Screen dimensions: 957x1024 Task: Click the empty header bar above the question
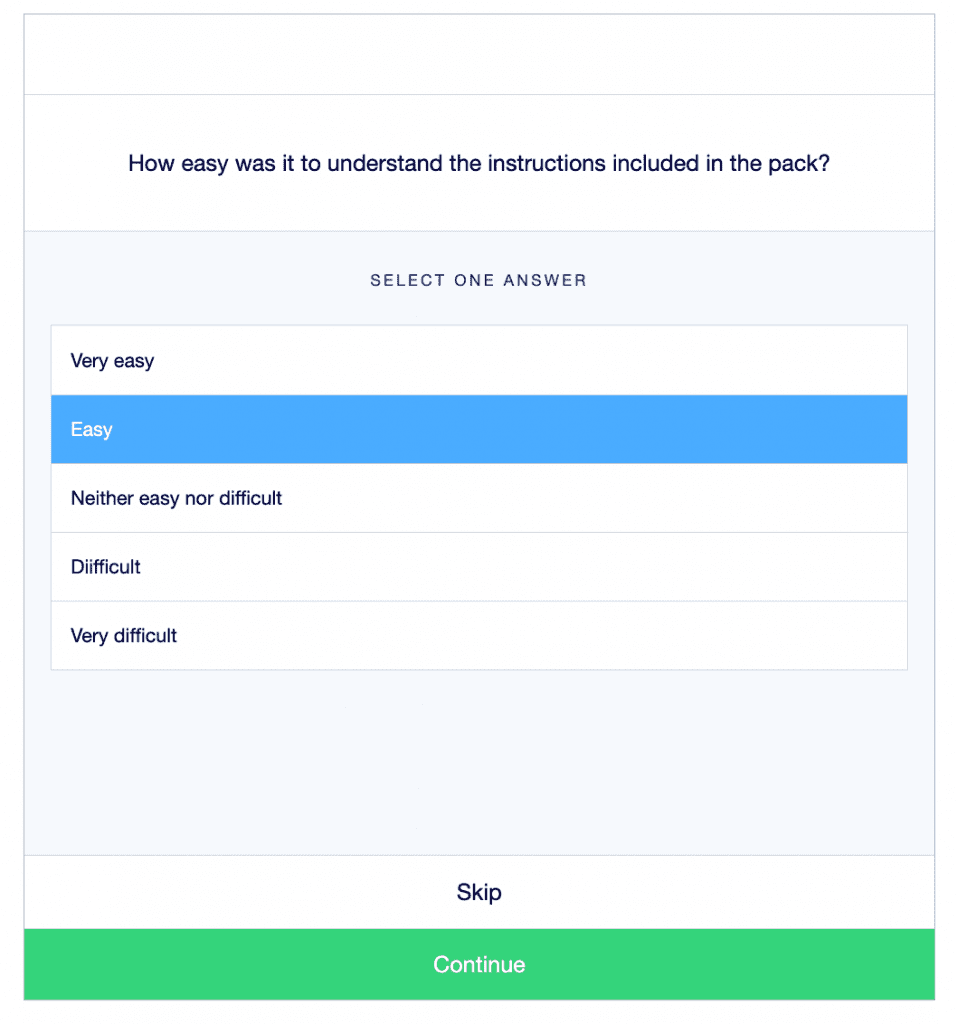pos(478,55)
